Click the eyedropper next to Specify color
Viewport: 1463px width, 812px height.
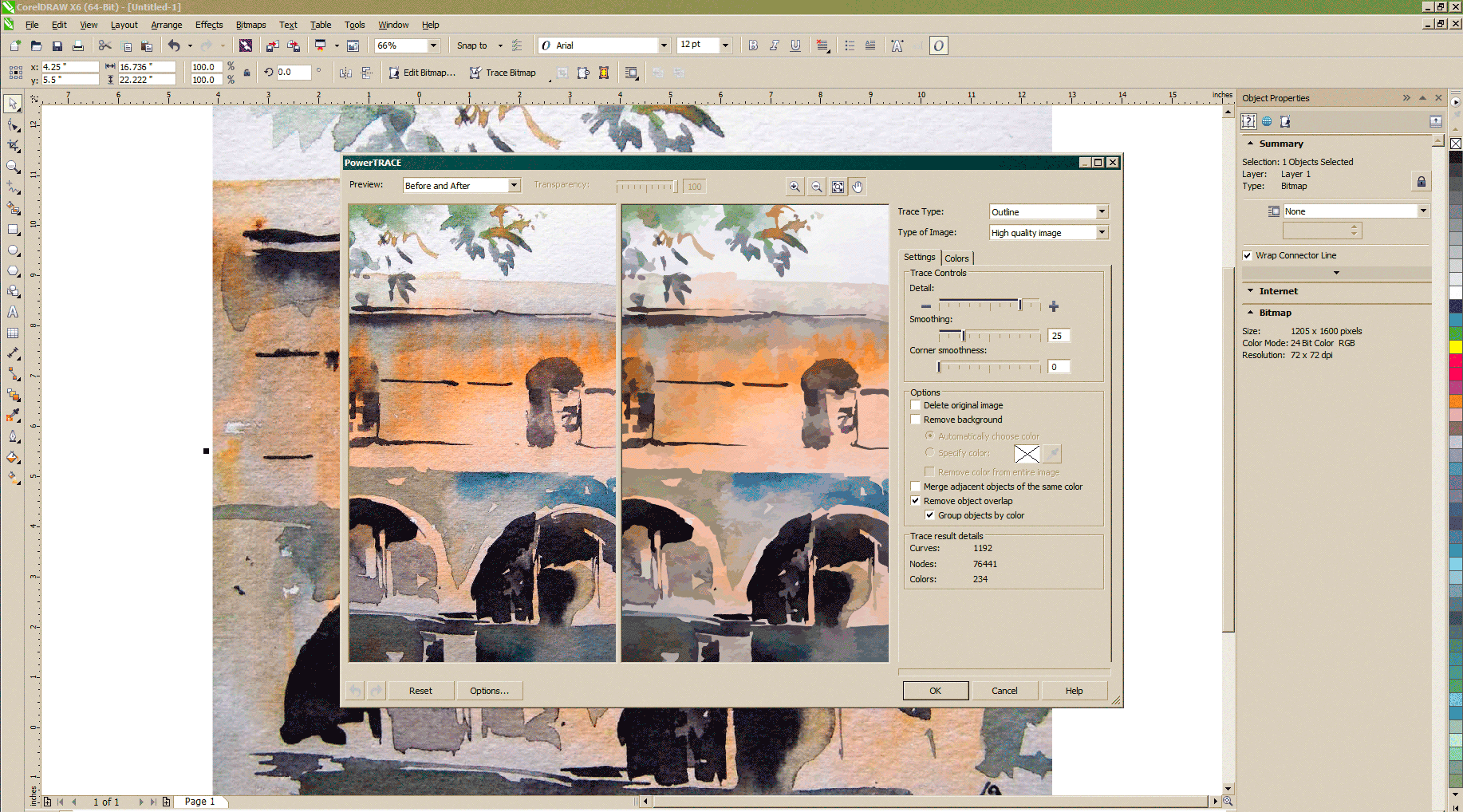(1052, 454)
